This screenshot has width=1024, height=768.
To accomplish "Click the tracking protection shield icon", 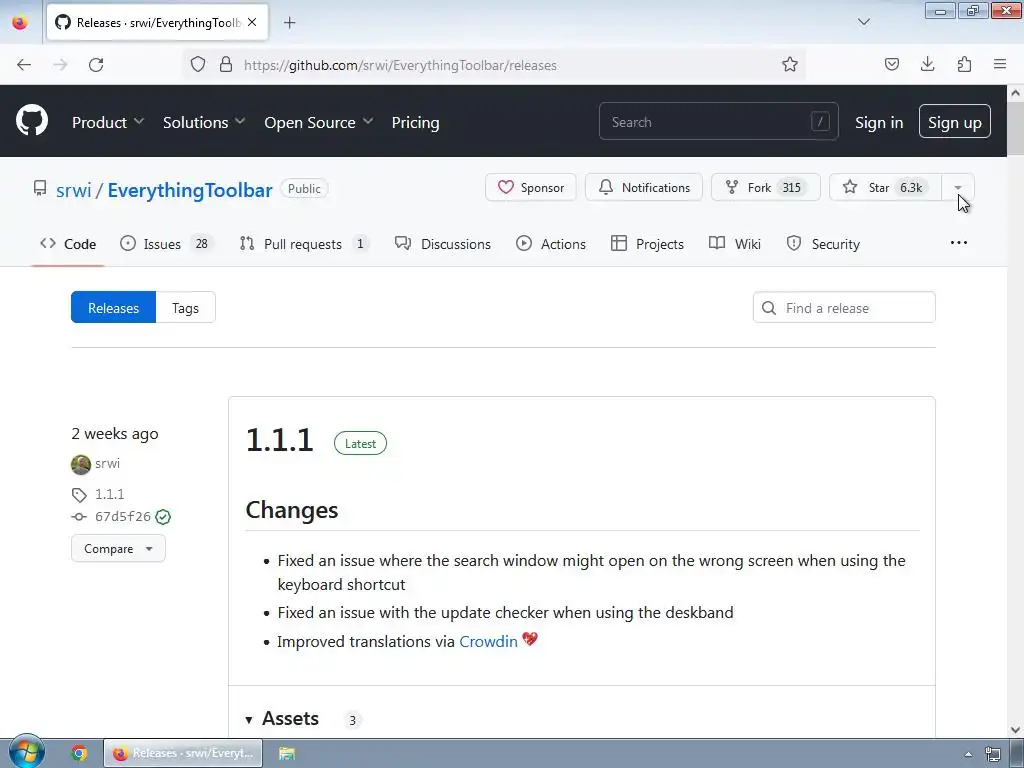I will point(197,65).
